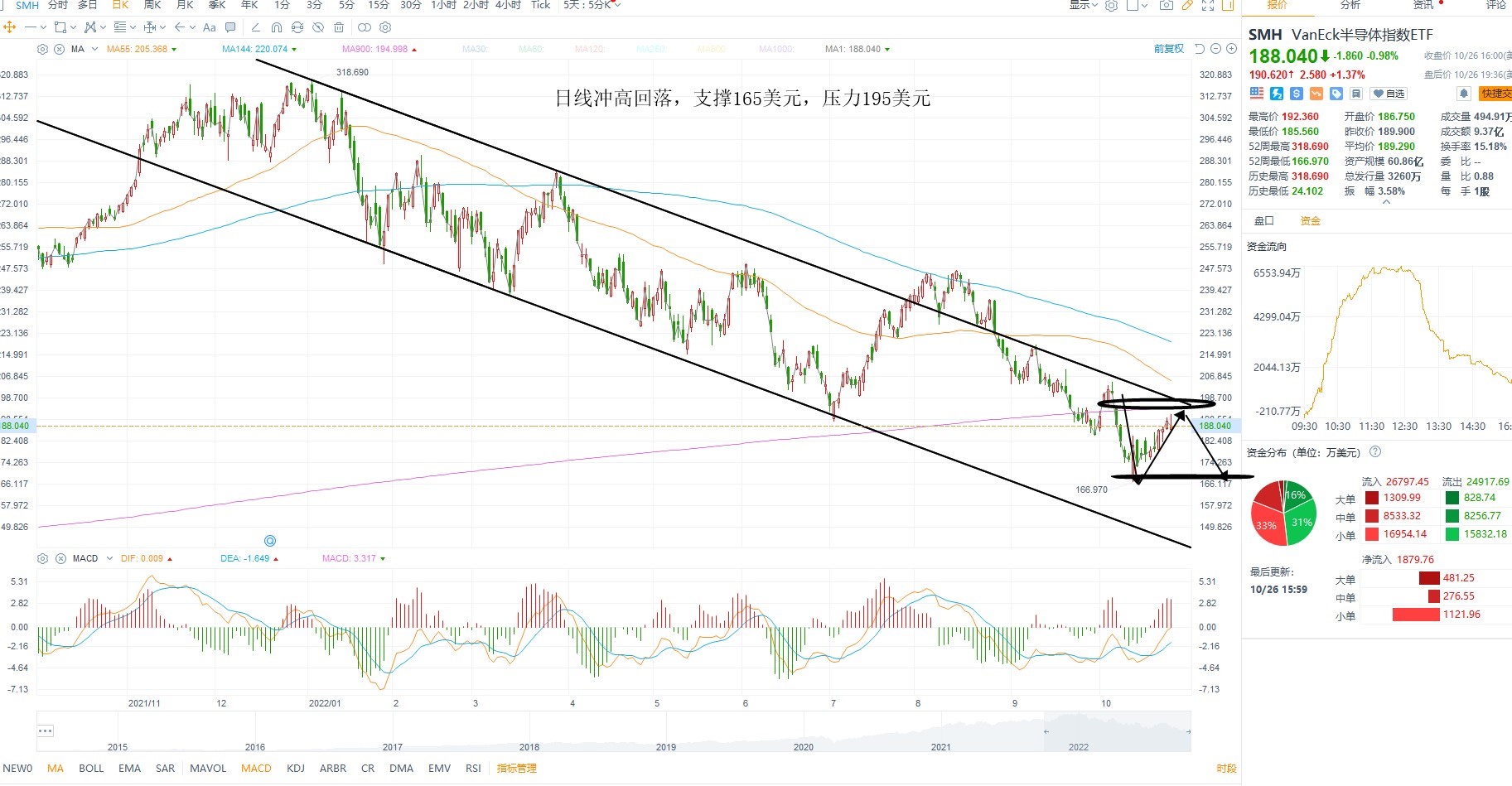Toggle MA144 line visibility
The image size is (1512, 786).
259,49
